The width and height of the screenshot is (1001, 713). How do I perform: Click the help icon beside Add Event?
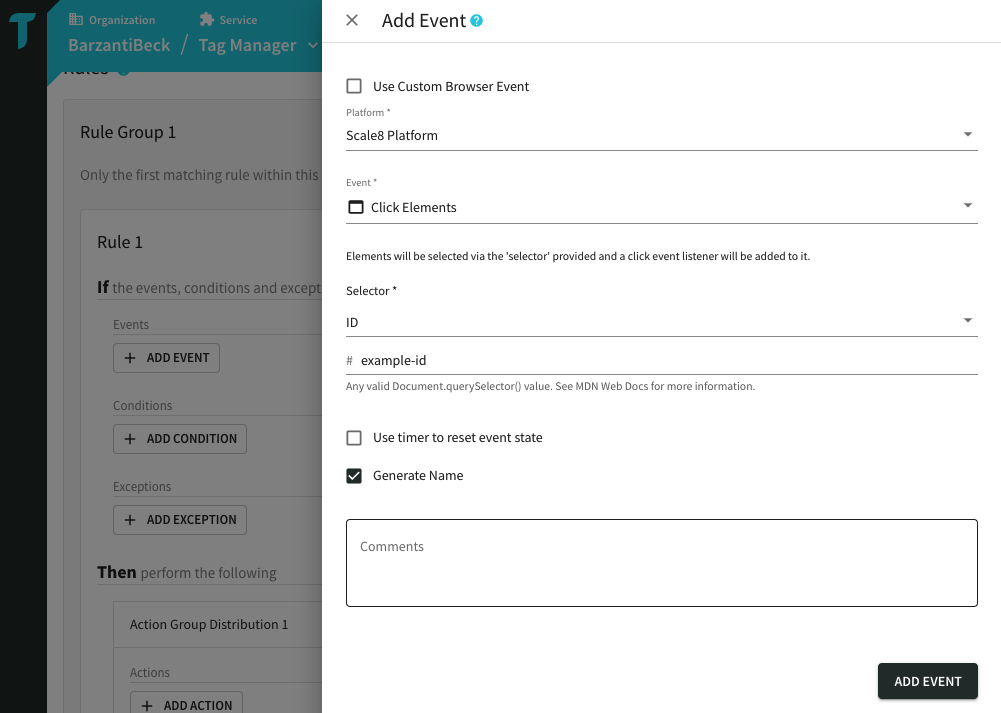click(x=477, y=21)
